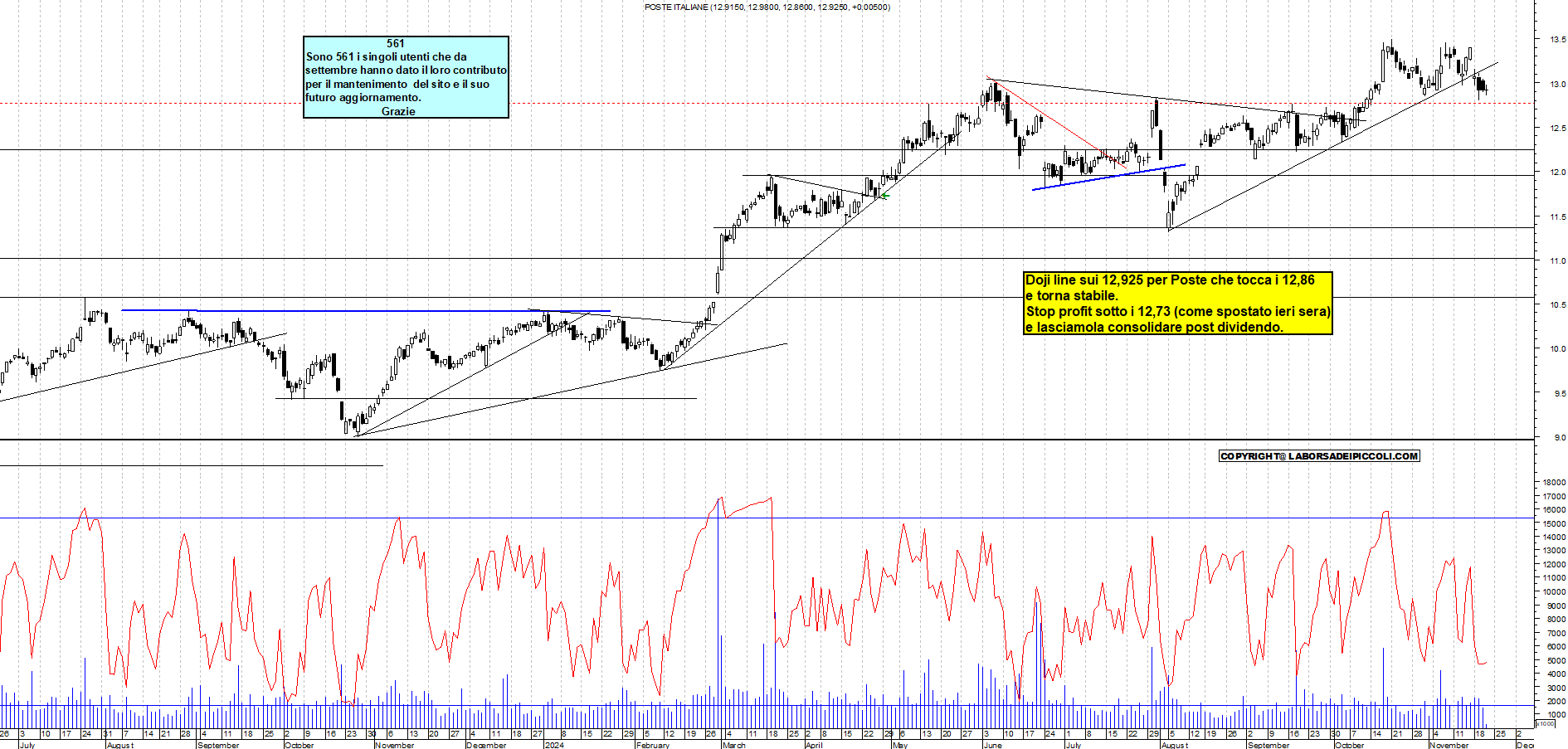
Task: Click the December month label on time axis
Action: 486,745
